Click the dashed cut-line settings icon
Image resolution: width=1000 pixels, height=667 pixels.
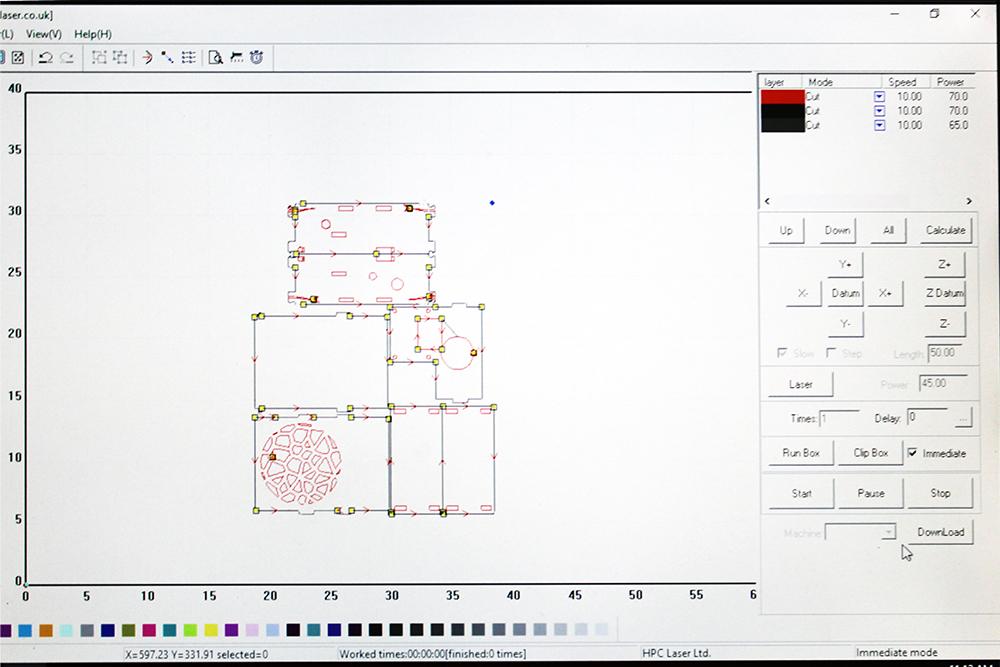pos(237,57)
